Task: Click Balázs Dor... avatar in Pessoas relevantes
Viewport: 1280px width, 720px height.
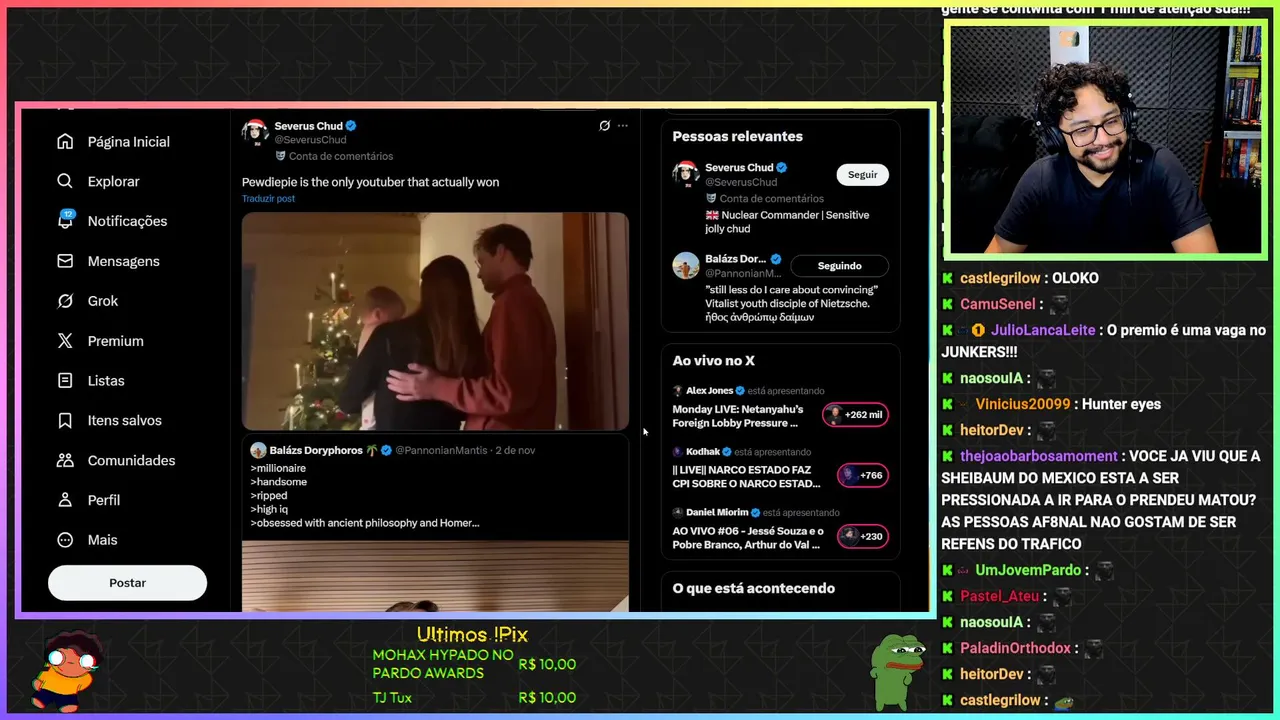Action: [685, 265]
